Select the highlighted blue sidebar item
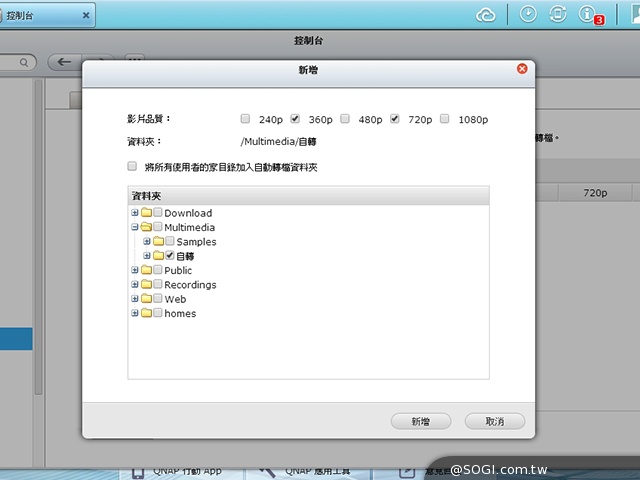This screenshot has height=480, width=640. pos(16,339)
